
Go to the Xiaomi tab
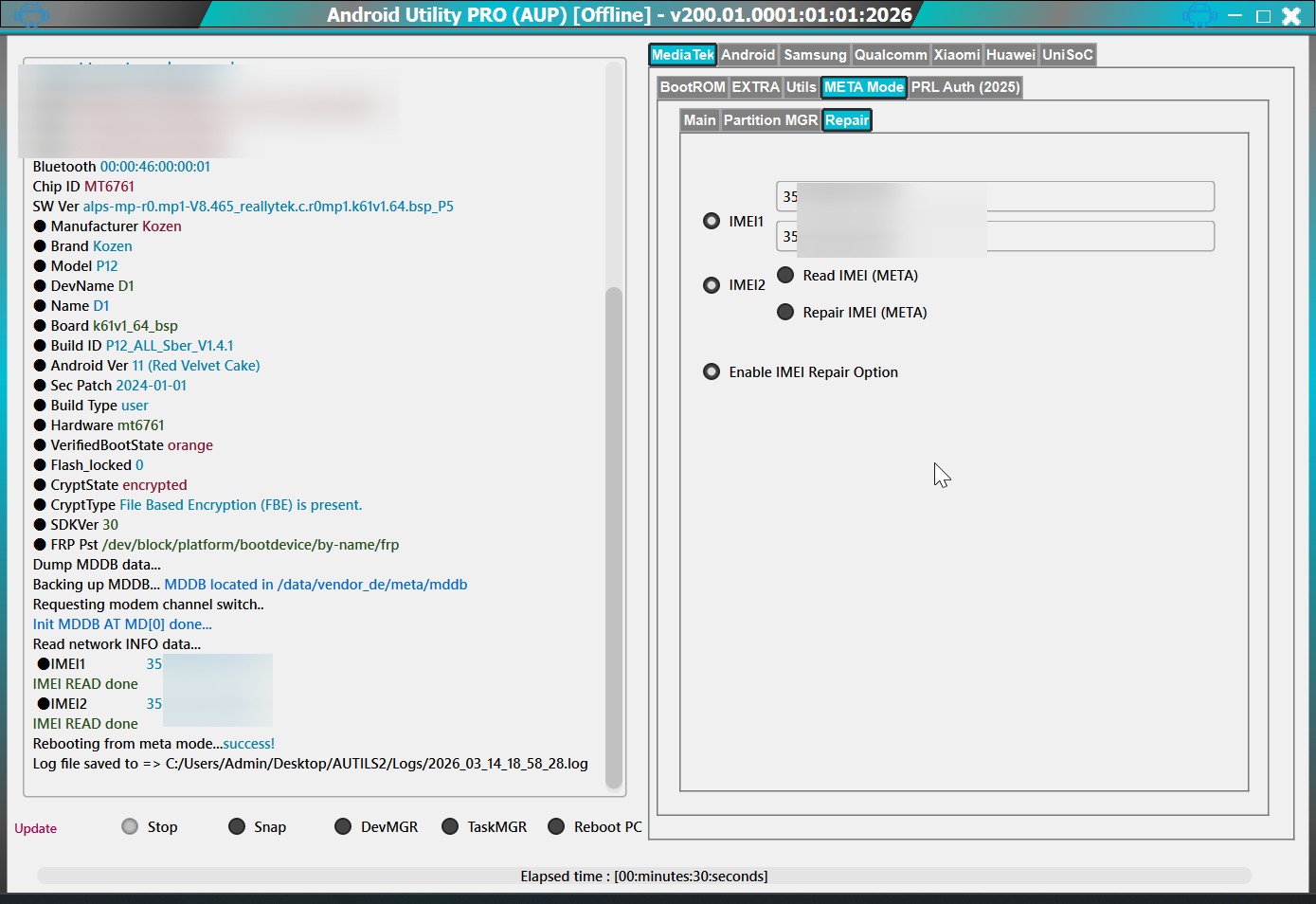(x=957, y=55)
